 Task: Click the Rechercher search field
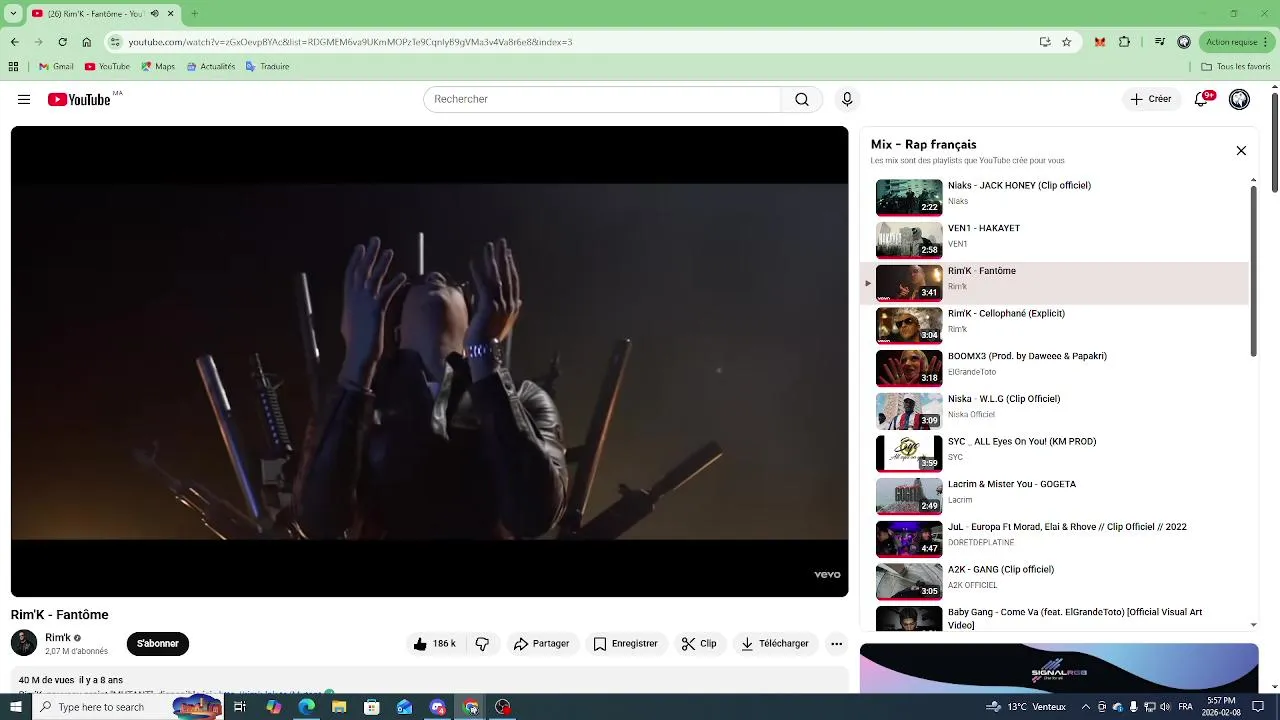coord(602,99)
